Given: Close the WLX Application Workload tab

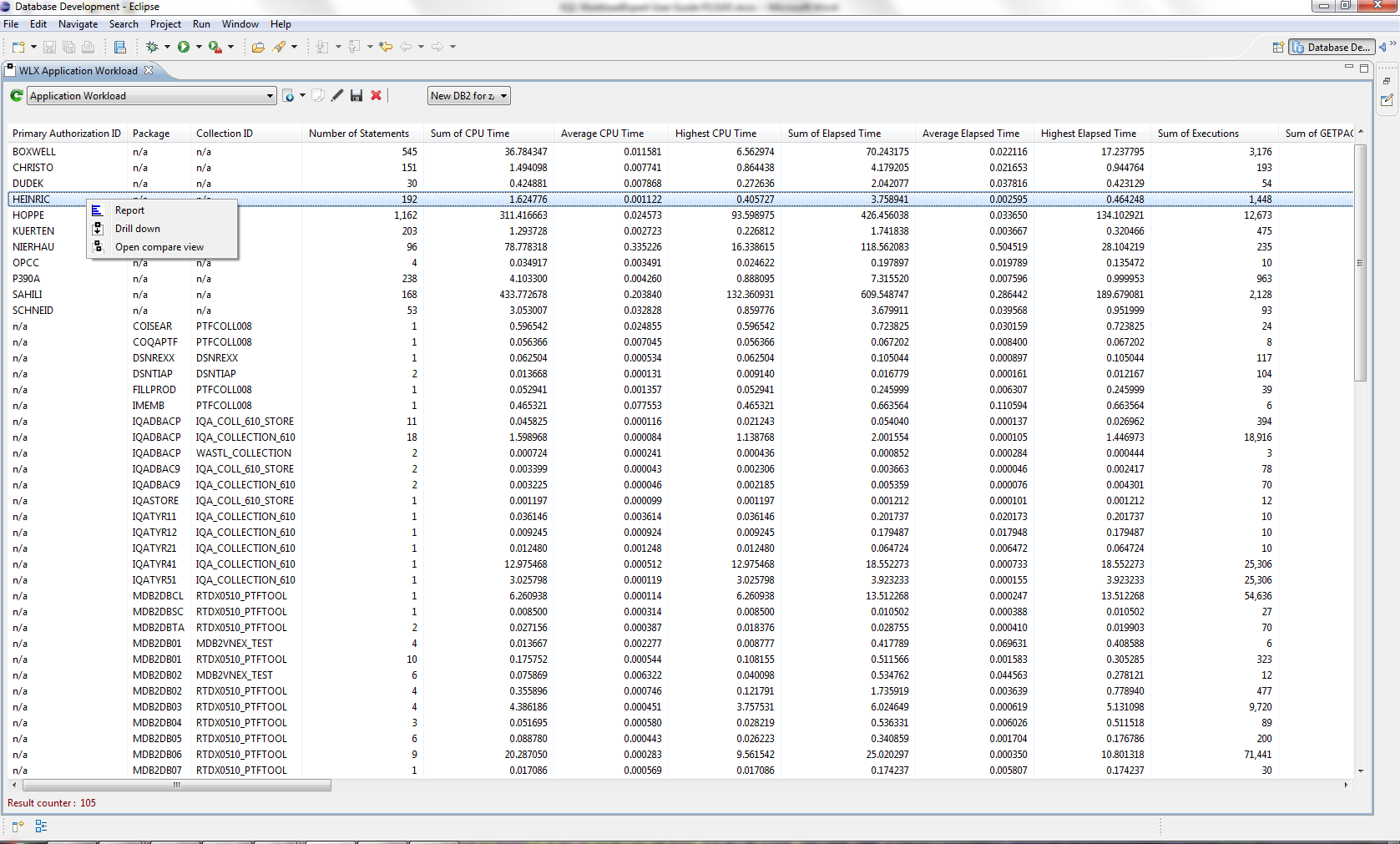Looking at the screenshot, I should click(149, 70).
